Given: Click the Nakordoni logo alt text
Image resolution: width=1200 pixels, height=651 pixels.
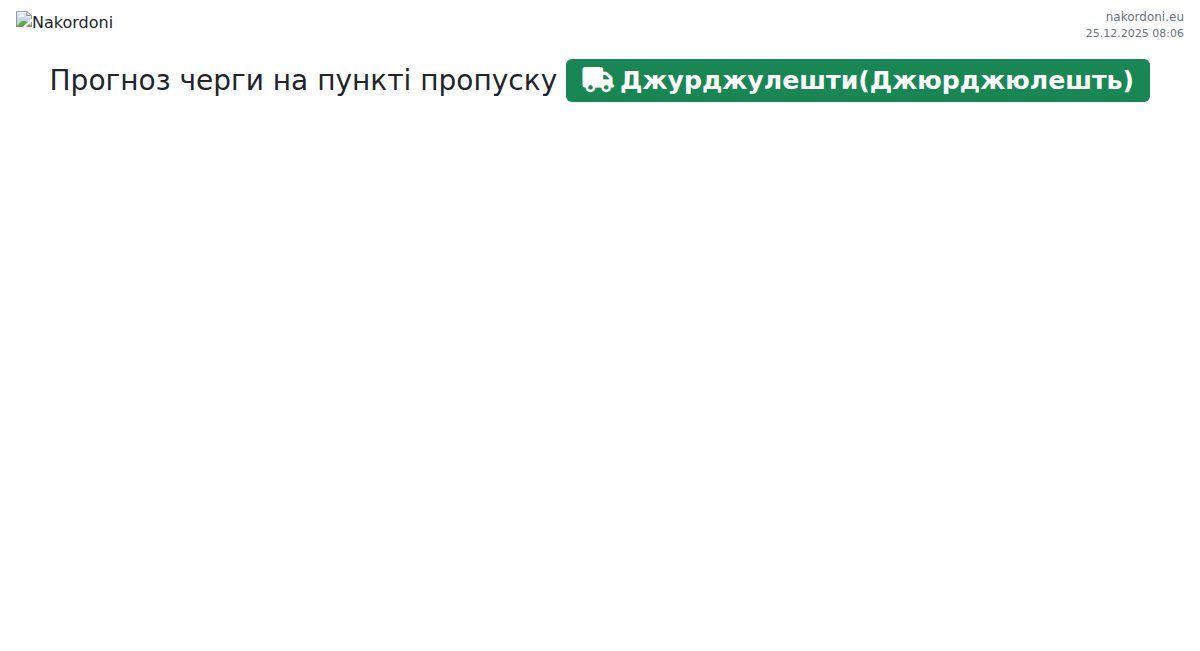Looking at the screenshot, I should point(73,22).
